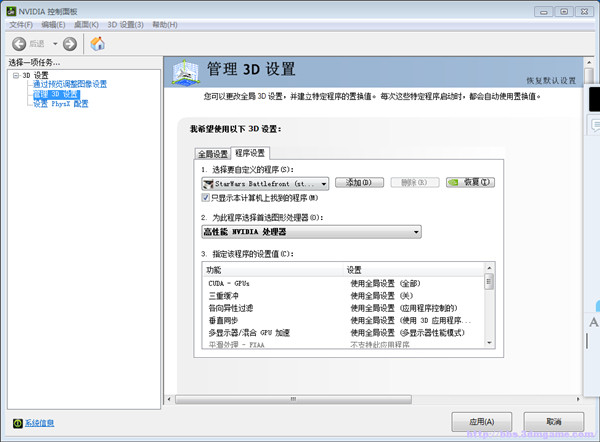Image resolution: width=600 pixels, height=442 pixels.
Task: Click main panel scroll up arrow
Action: click(589, 62)
